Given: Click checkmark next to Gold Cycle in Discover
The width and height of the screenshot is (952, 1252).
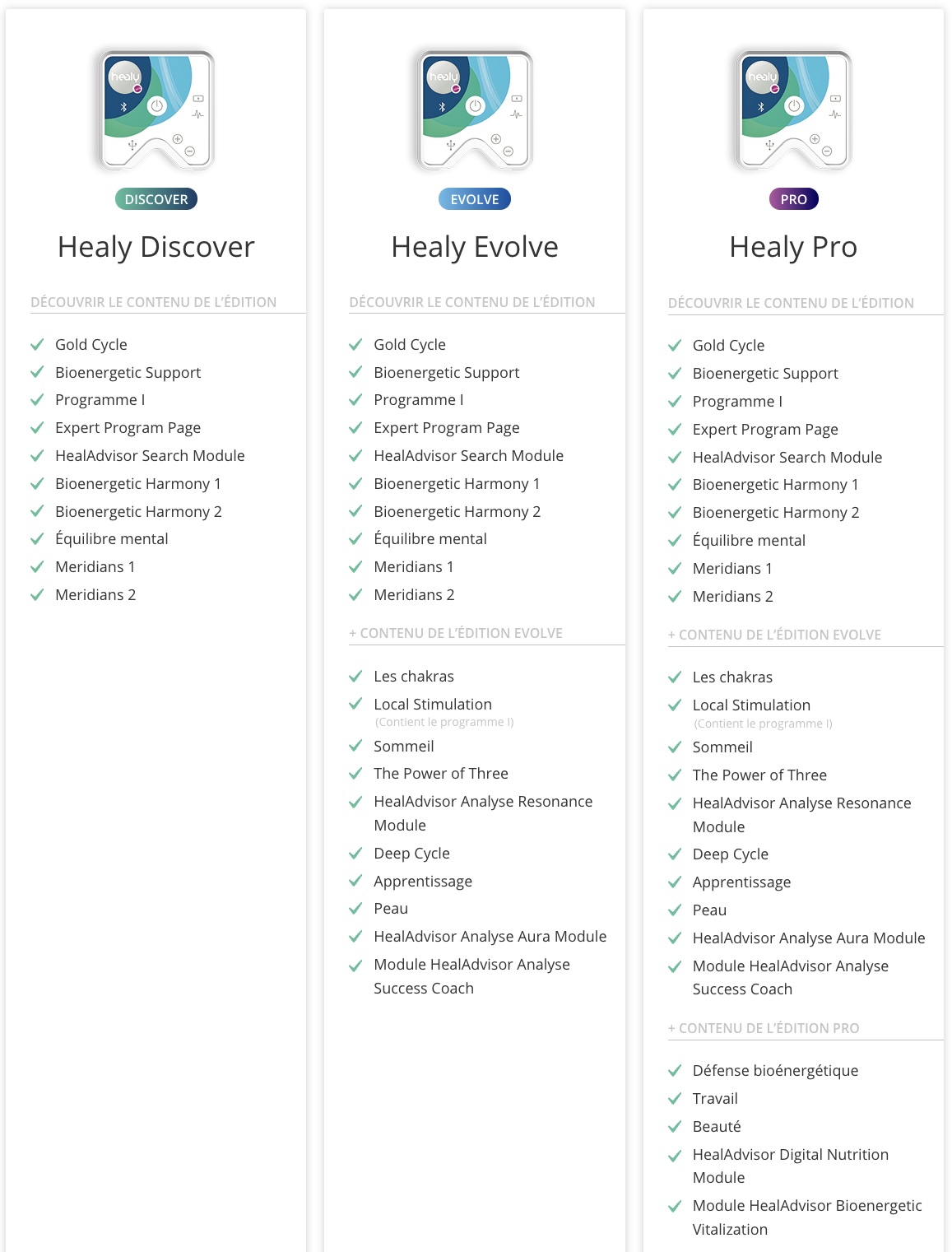Looking at the screenshot, I should tap(37, 344).
